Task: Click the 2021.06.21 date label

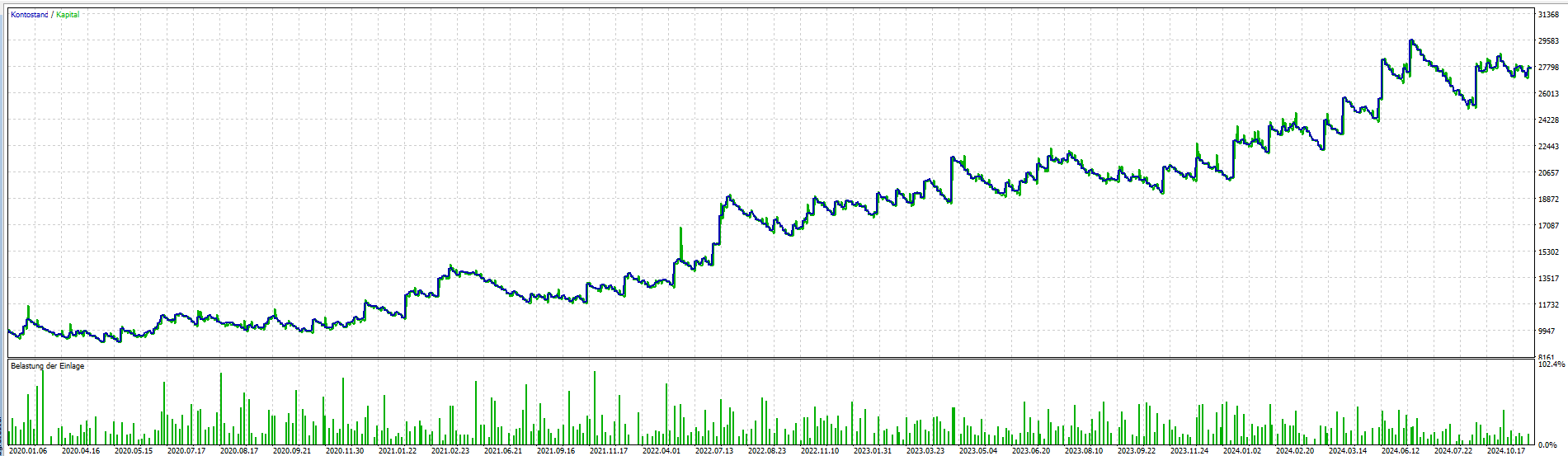Action: (503, 451)
